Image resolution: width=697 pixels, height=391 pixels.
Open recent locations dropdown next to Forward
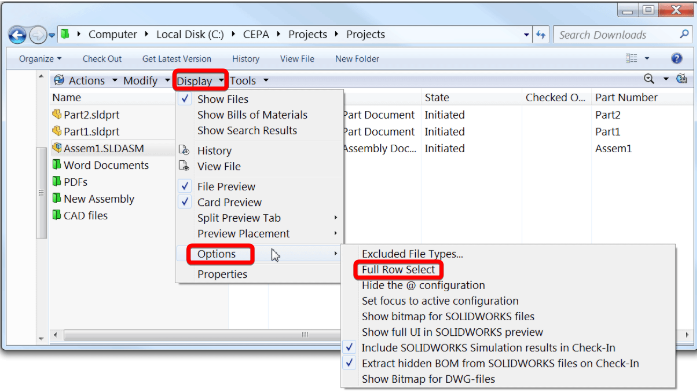tap(52, 35)
